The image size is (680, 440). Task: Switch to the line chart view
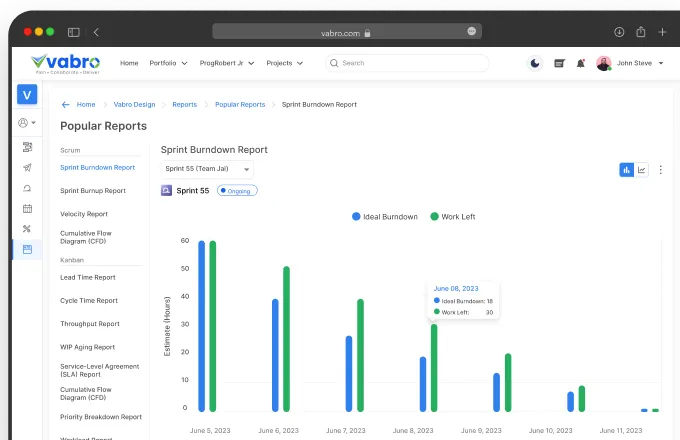[642, 170]
